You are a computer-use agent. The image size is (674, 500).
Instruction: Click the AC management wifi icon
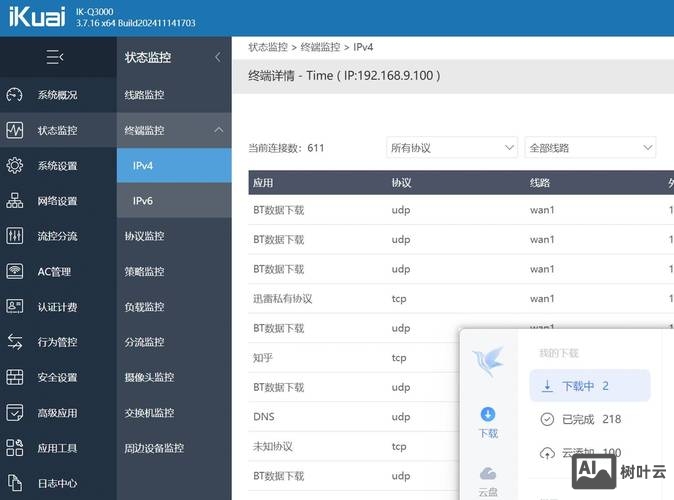point(15,271)
